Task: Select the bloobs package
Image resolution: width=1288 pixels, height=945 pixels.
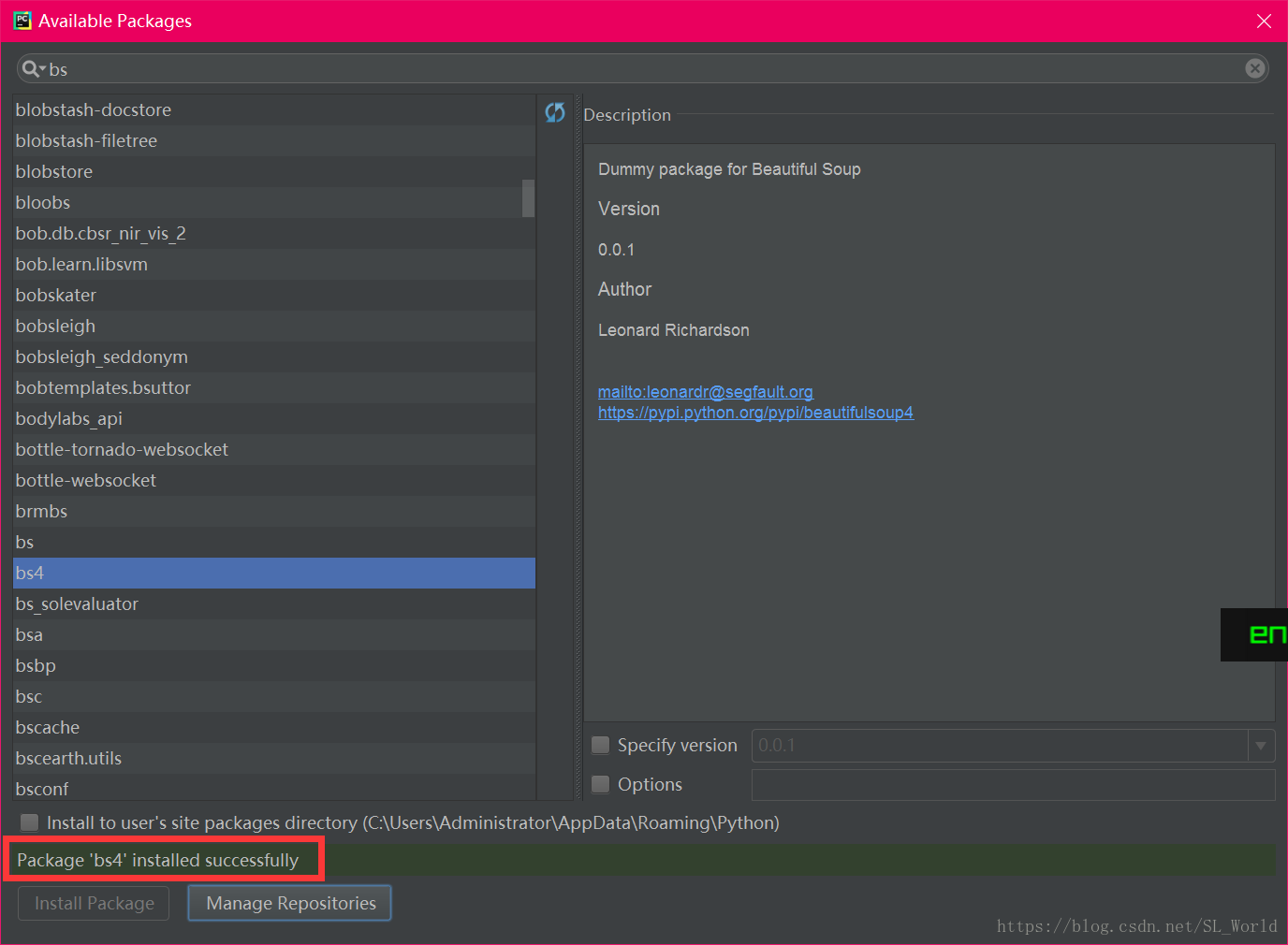Action: coord(268,202)
